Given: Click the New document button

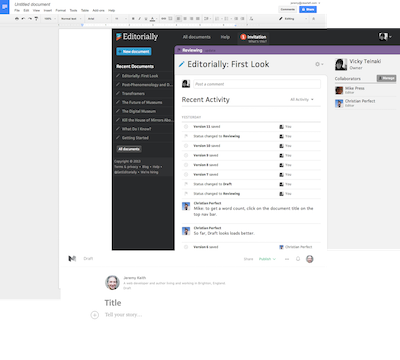Looking at the screenshot, I should [134, 51].
